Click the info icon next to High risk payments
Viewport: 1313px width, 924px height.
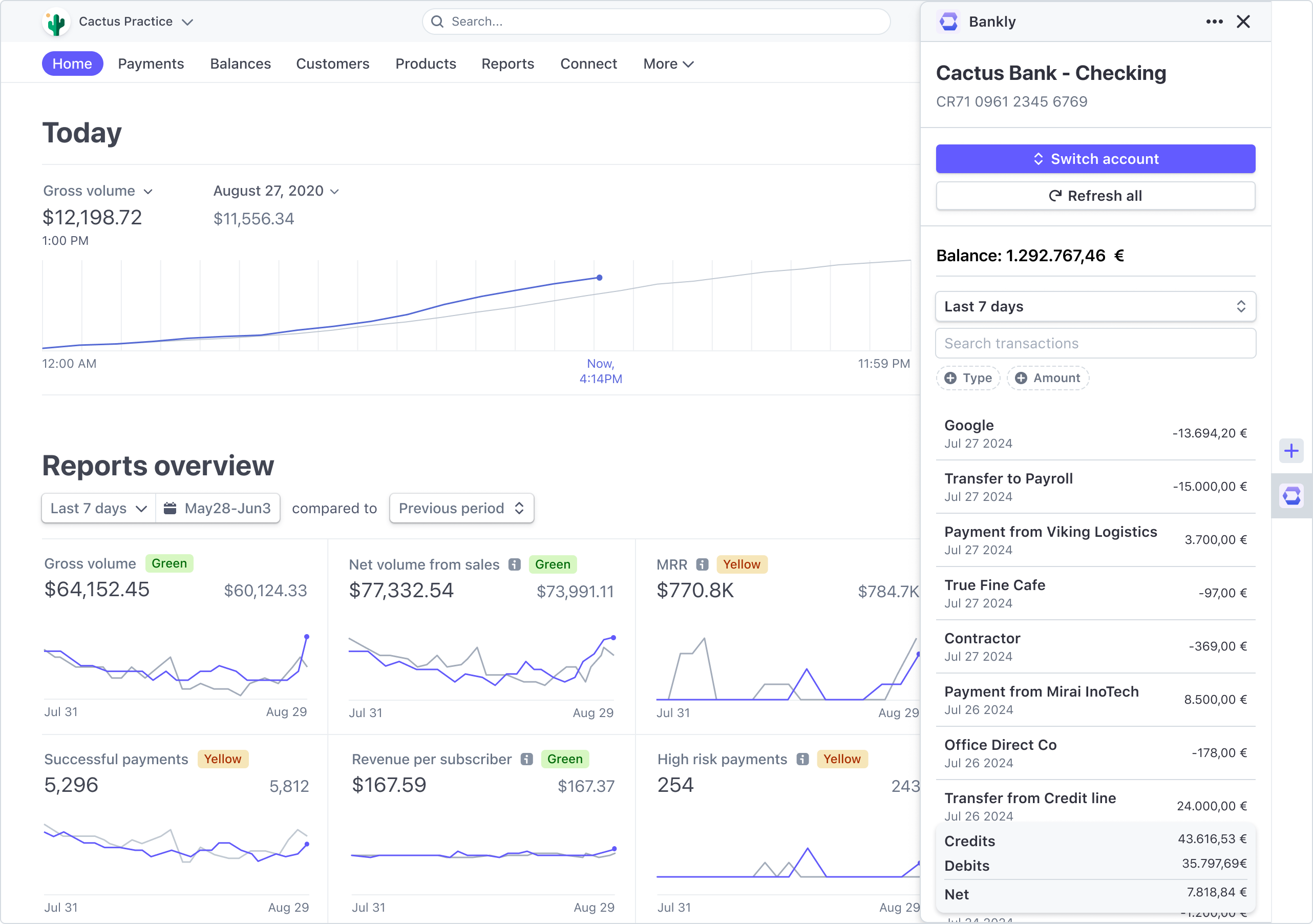coord(803,759)
